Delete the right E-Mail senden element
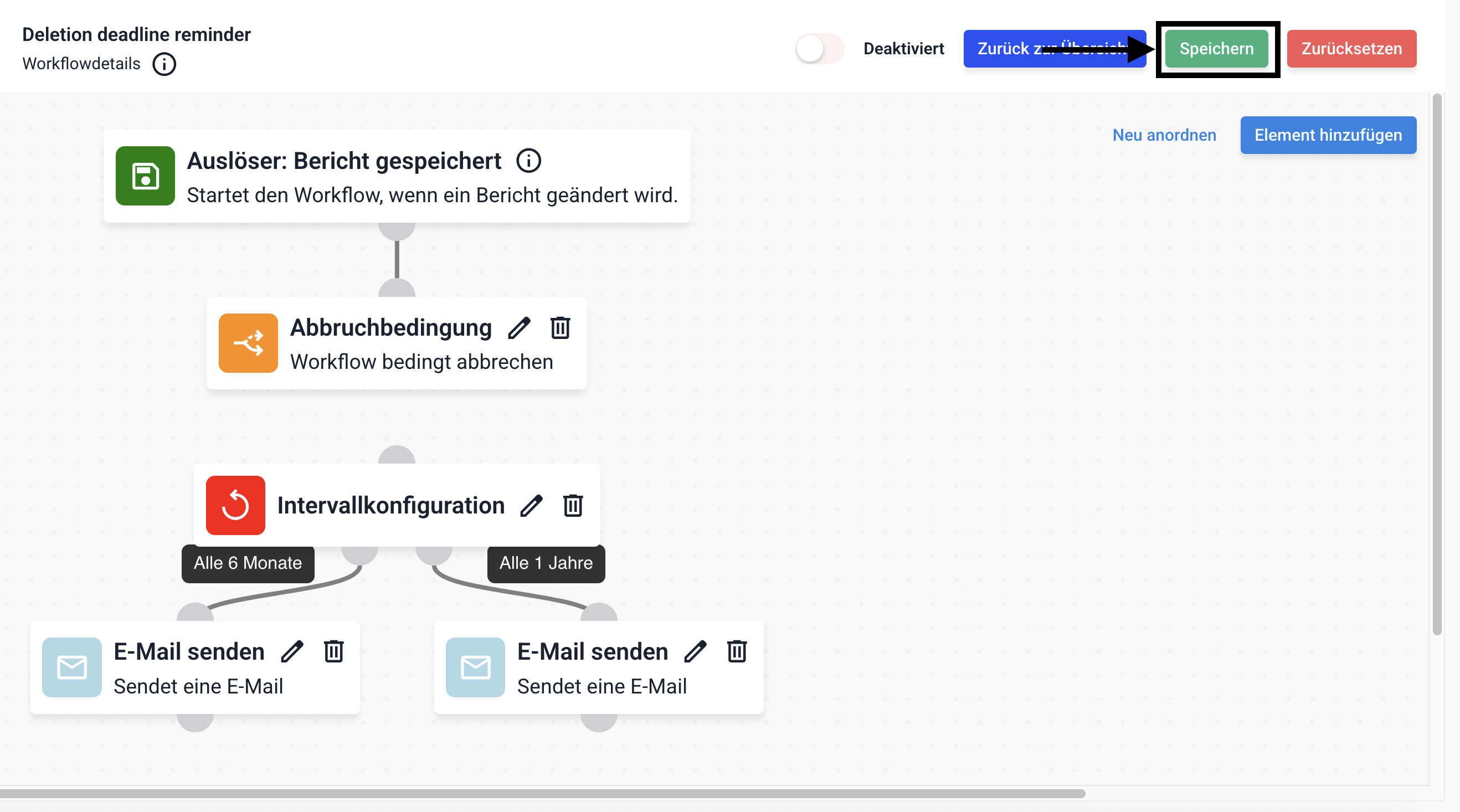Image resolution: width=1460 pixels, height=812 pixels. 737,651
